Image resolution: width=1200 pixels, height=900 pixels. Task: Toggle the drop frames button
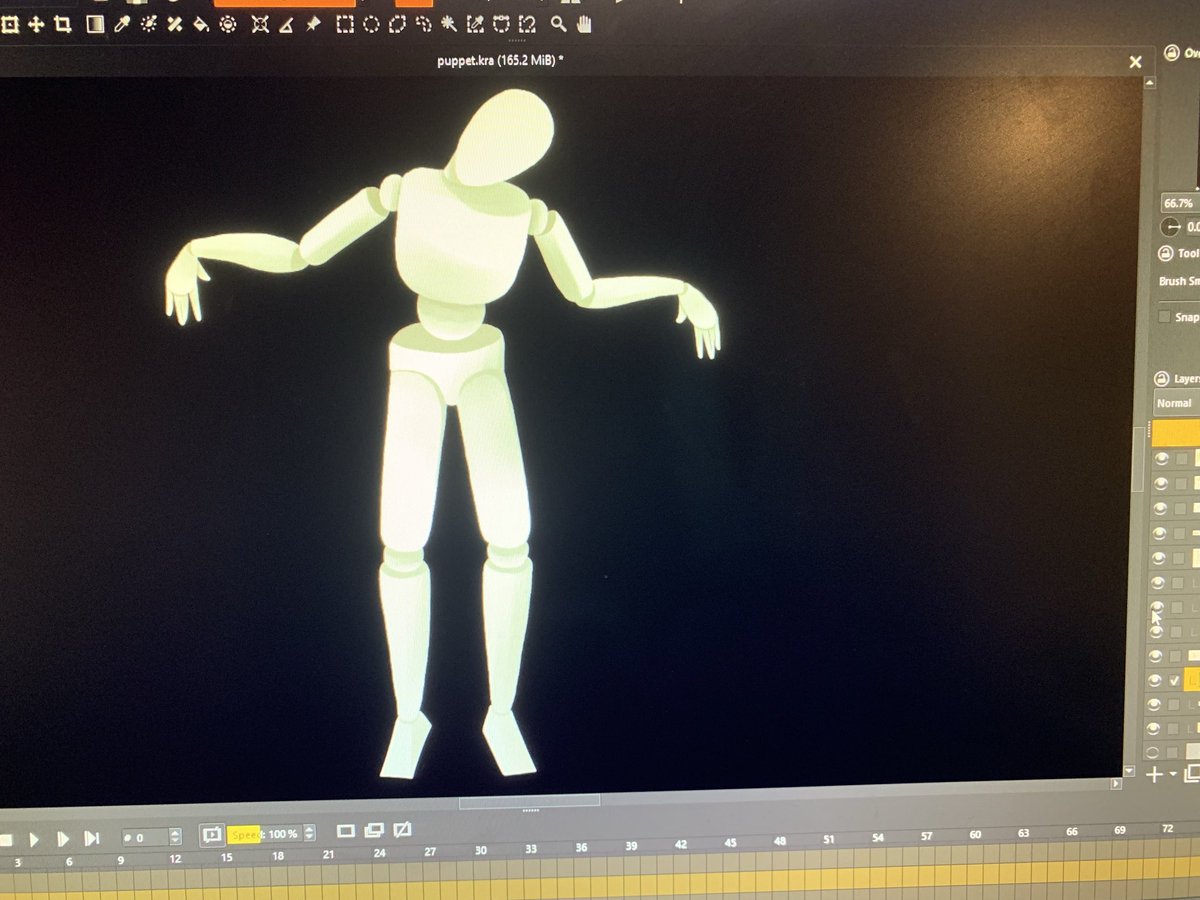(x=212, y=834)
